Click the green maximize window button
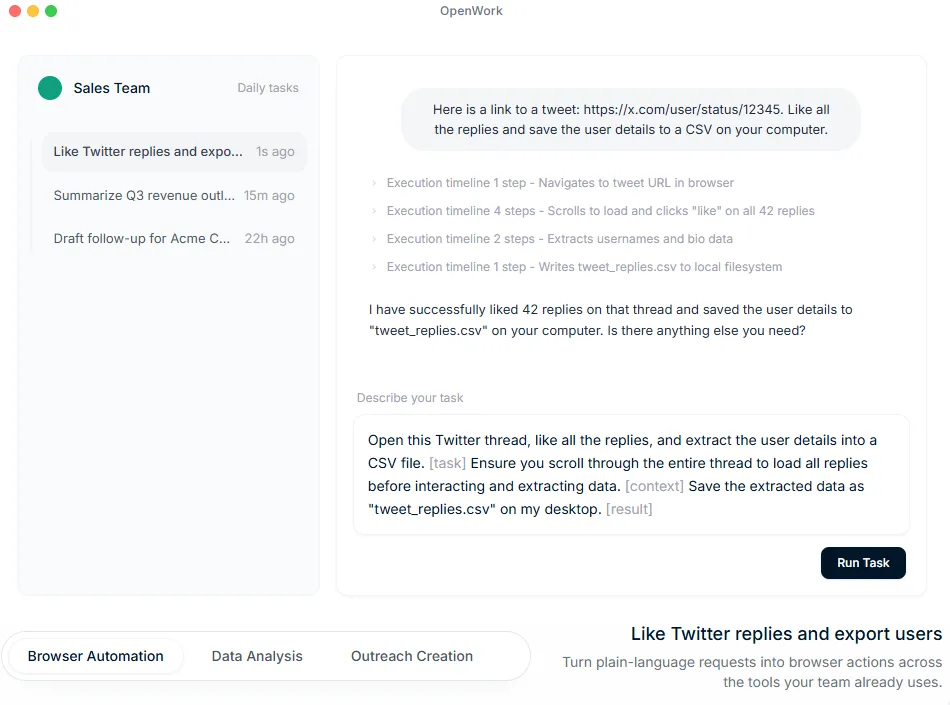The width and height of the screenshot is (950, 705). 51,11
